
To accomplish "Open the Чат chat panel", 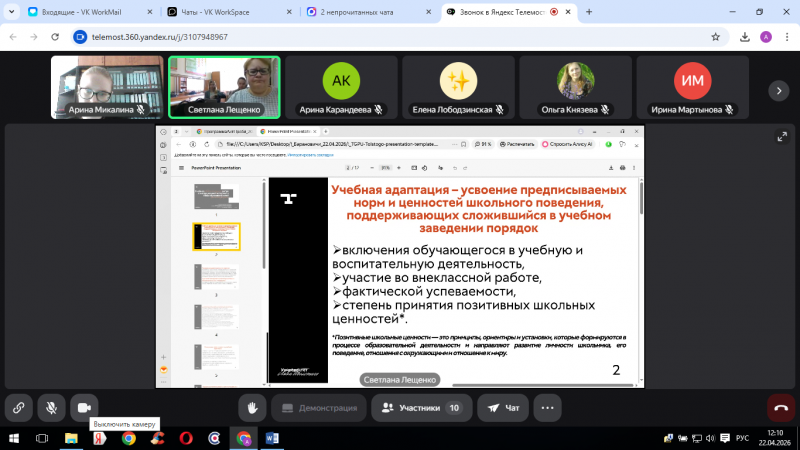I will coord(503,407).
